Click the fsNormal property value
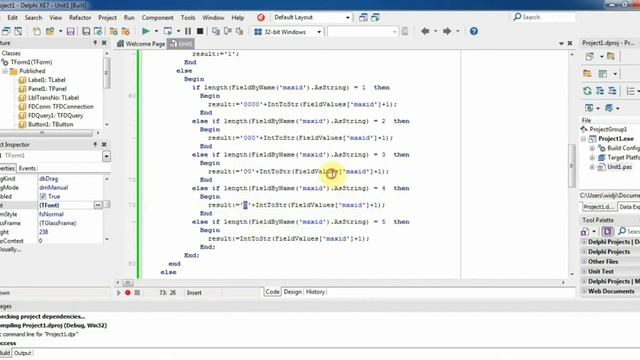 [x=51, y=214]
